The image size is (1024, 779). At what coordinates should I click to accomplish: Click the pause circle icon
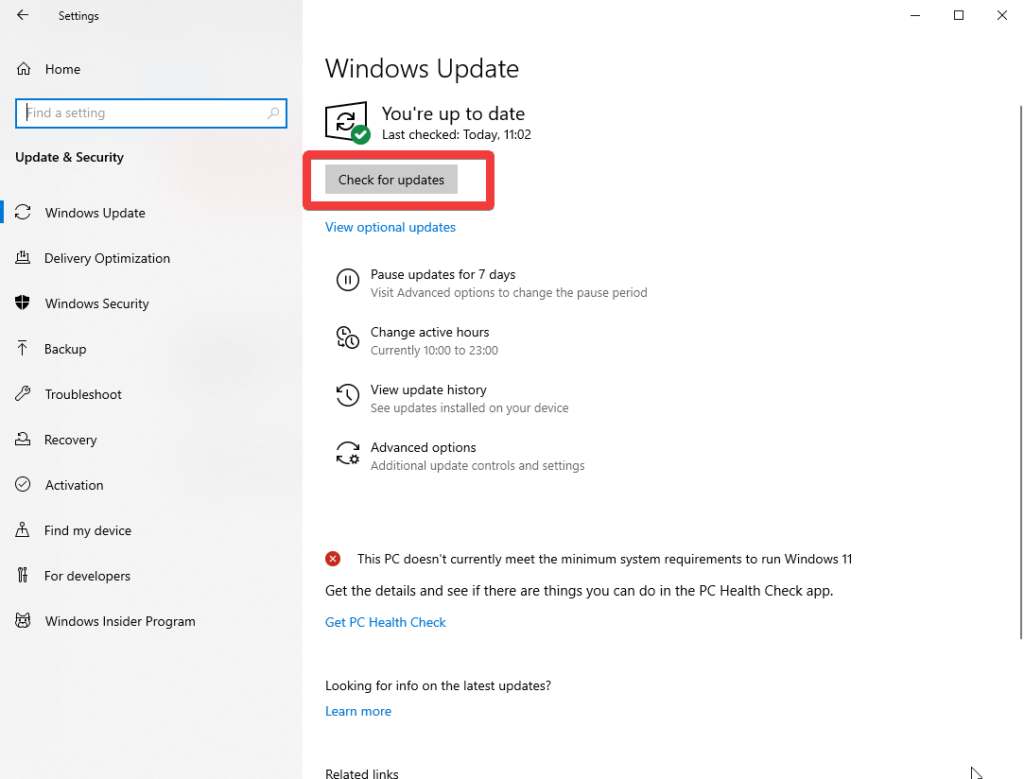tap(347, 280)
